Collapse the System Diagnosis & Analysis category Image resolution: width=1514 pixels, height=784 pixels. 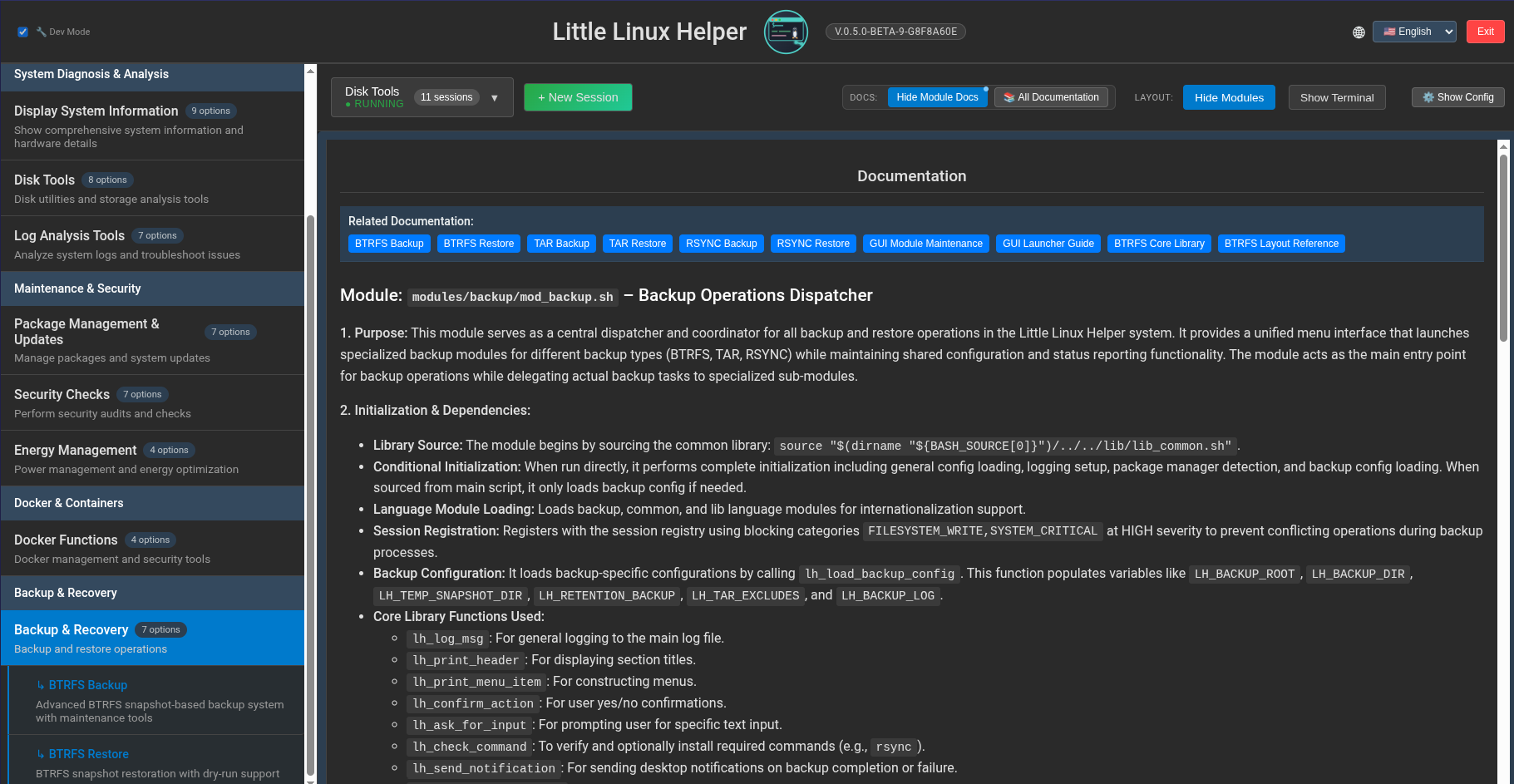(x=152, y=75)
